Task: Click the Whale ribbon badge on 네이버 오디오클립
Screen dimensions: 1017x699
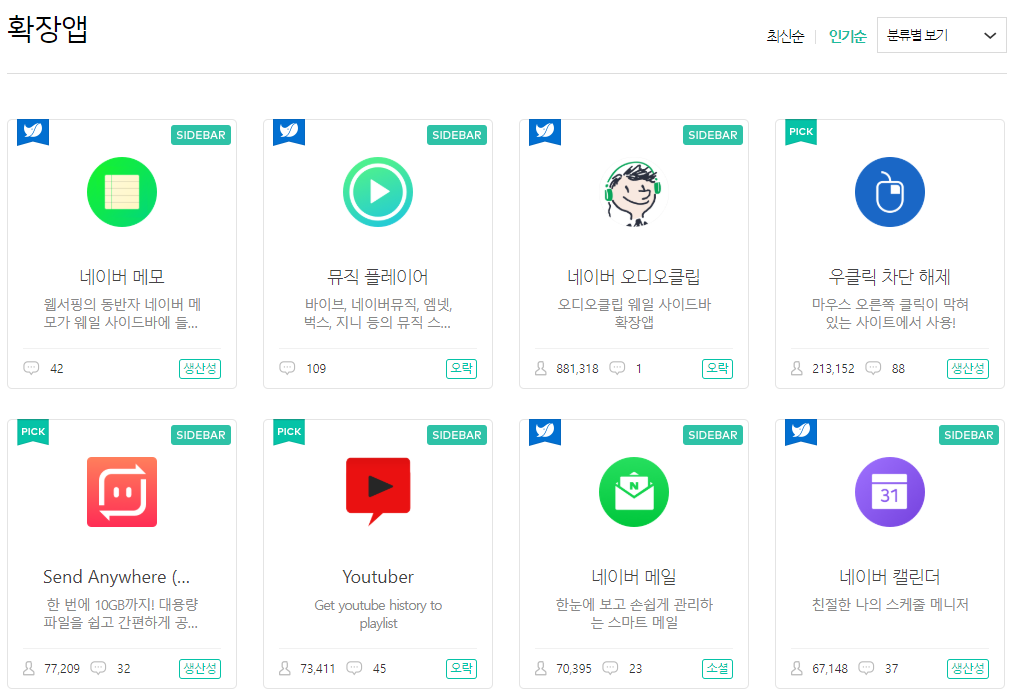Action: point(545,132)
